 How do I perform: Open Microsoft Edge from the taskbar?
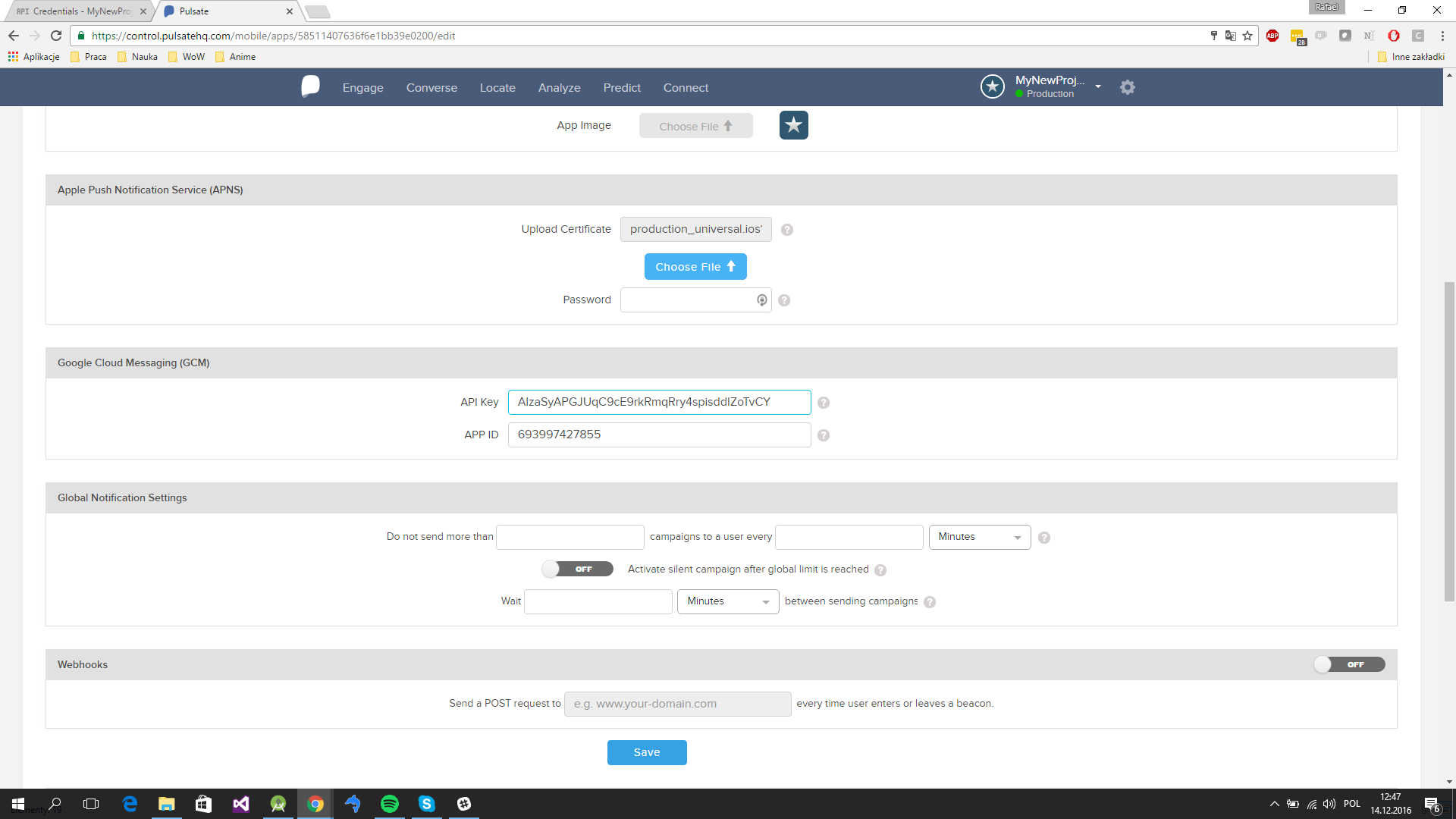click(130, 804)
